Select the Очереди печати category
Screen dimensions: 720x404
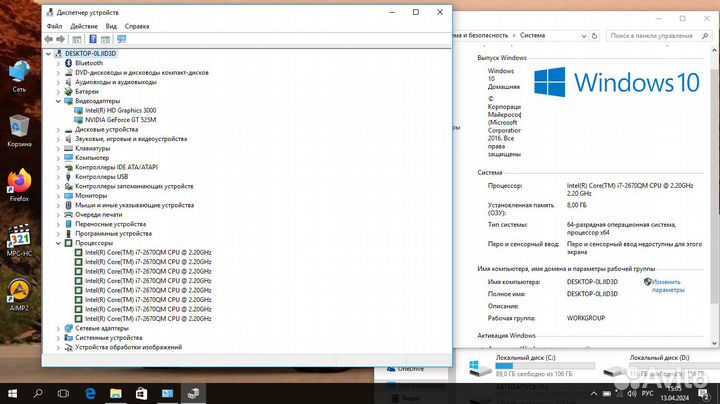point(99,214)
